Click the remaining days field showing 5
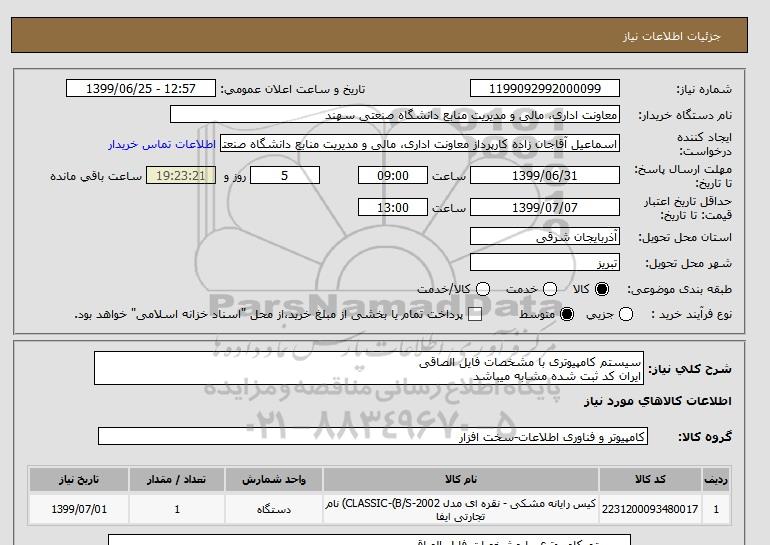Image resolution: width=770 pixels, height=545 pixels. pyautogui.click(x=285, y=175)
